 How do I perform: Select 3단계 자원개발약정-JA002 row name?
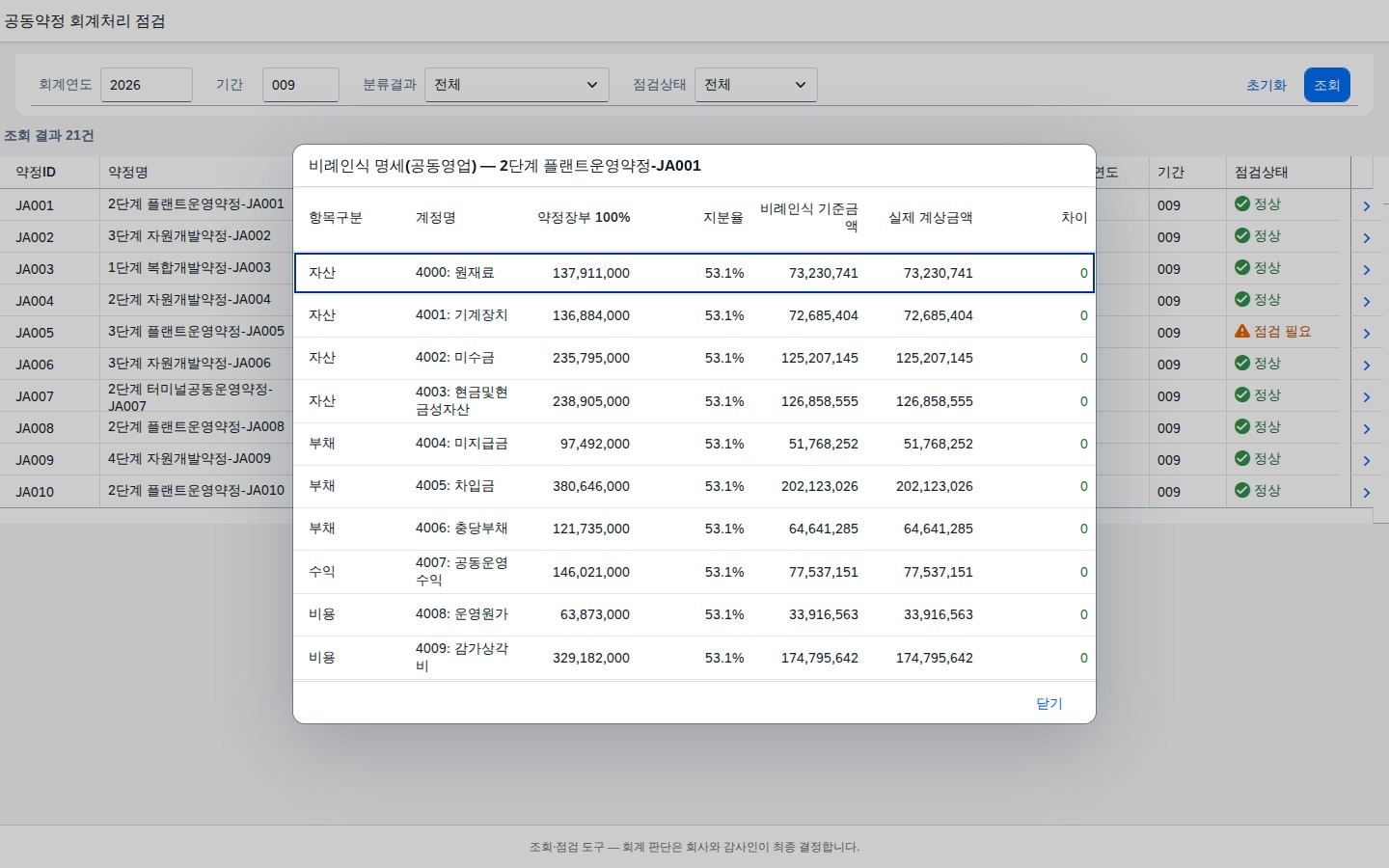(x=189, y=235)
